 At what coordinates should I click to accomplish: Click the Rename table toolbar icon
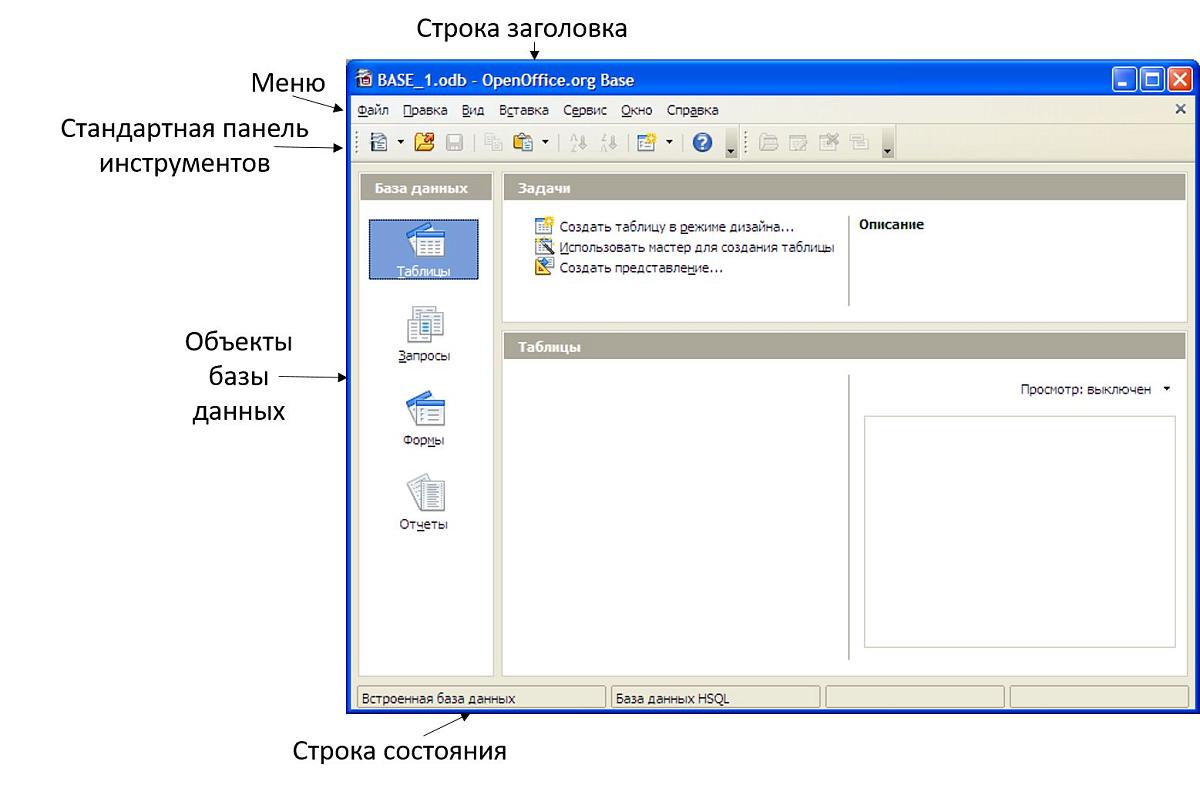pyautogui.click(x=859, y=143)
